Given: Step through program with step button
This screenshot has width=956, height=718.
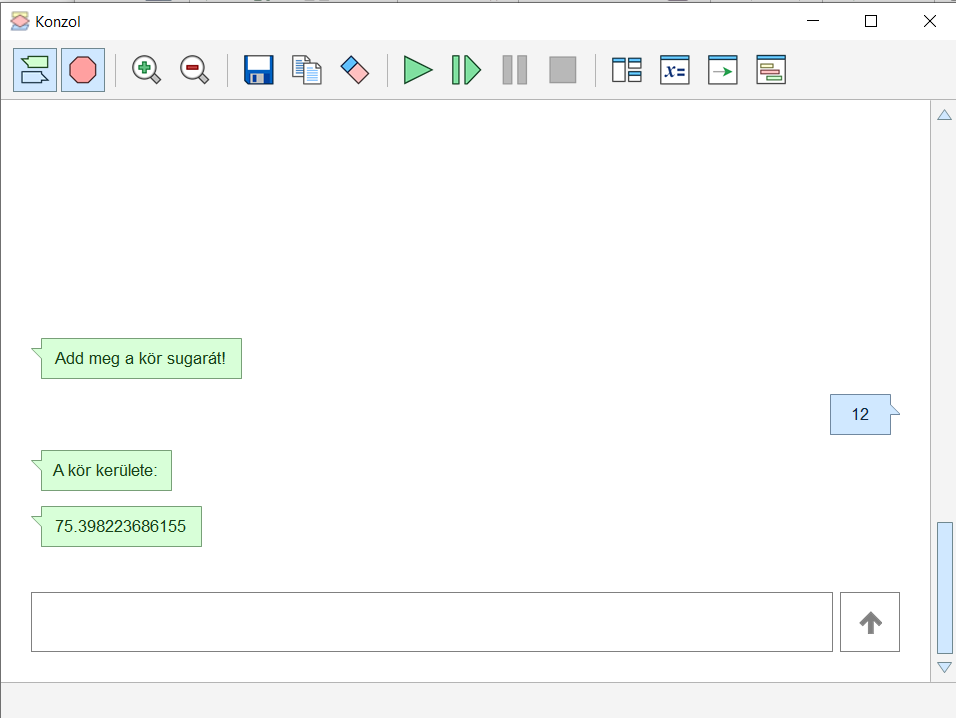Looking at the screenshot, I should (x=466, y=70).
